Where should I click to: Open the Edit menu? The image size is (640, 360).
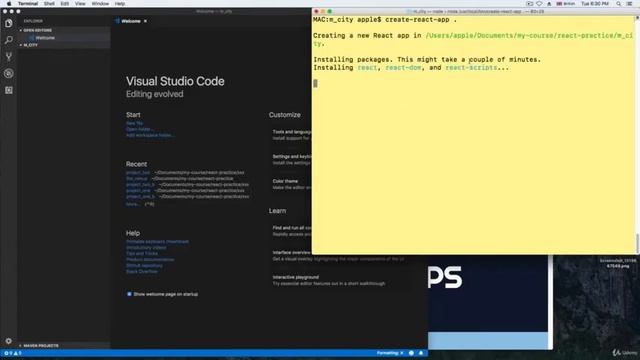point(64,4)
